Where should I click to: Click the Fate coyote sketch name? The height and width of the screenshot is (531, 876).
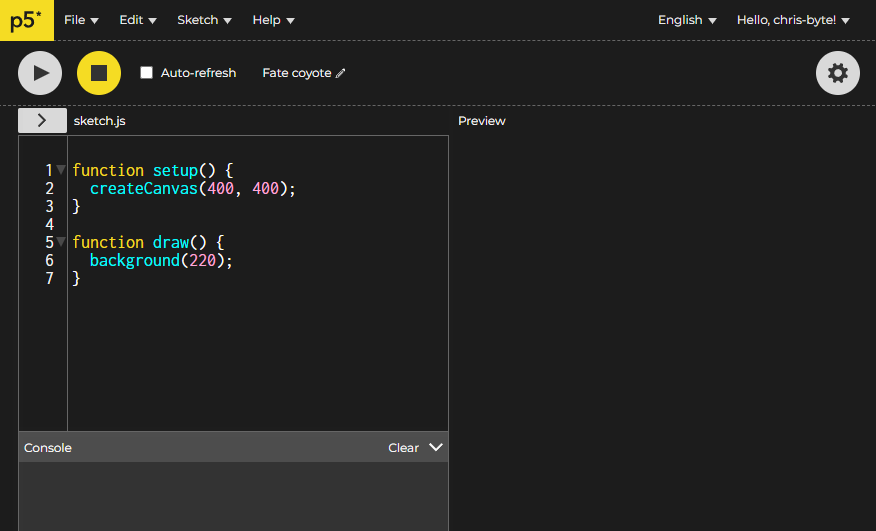click(296, 73)
